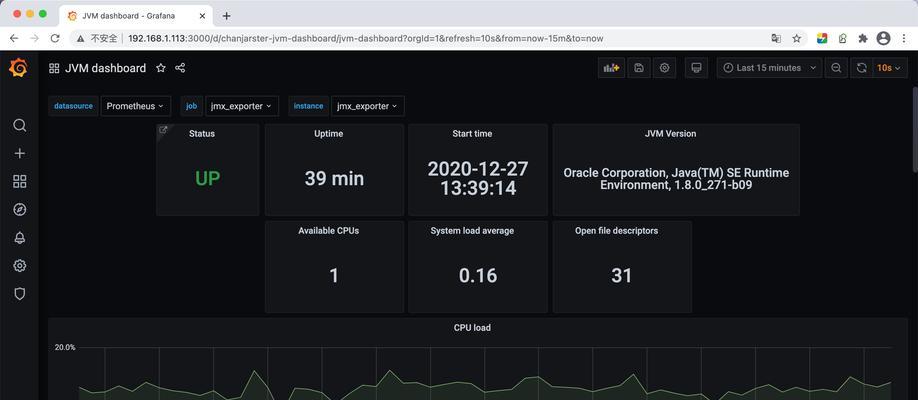Click the JVM dashboard title
Screen dimensions: 918x400
point(105,68)
